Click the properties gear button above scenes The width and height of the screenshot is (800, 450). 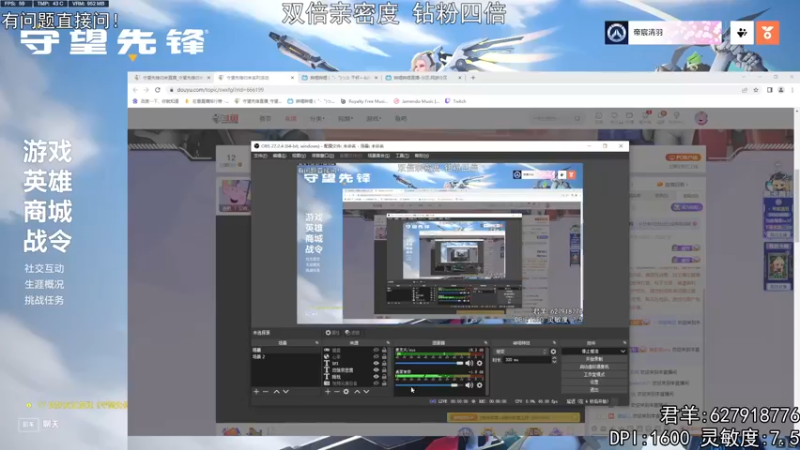pyautogui.click(x=333, y=333)
